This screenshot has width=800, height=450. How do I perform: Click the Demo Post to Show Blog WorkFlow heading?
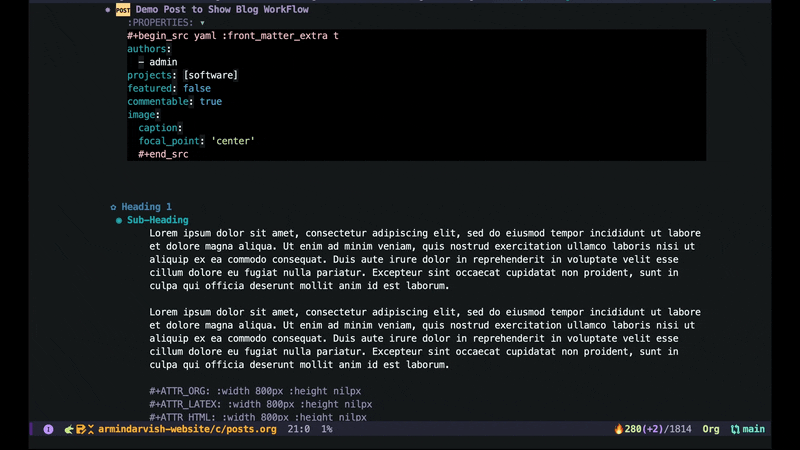[x=222, y=9]
